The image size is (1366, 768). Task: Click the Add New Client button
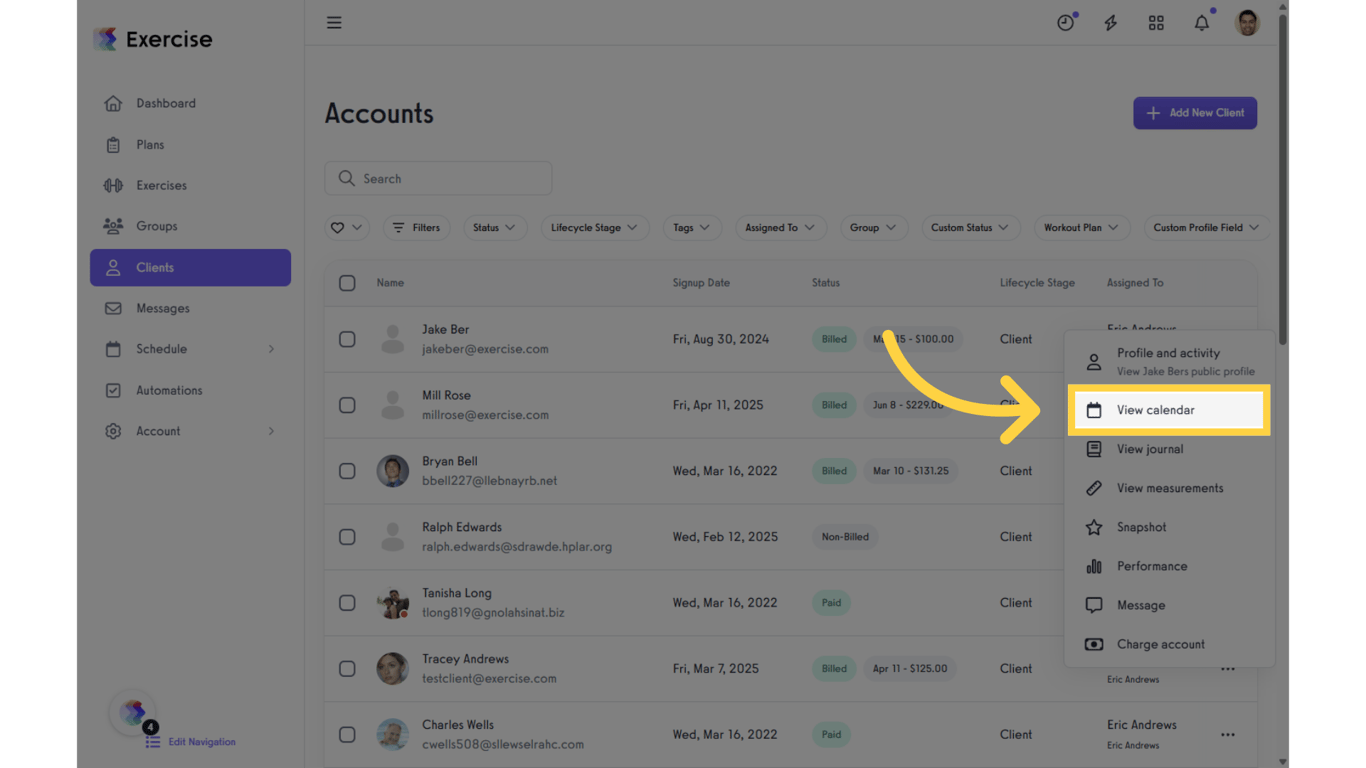pyautogui.click(x=1194, y=113)
